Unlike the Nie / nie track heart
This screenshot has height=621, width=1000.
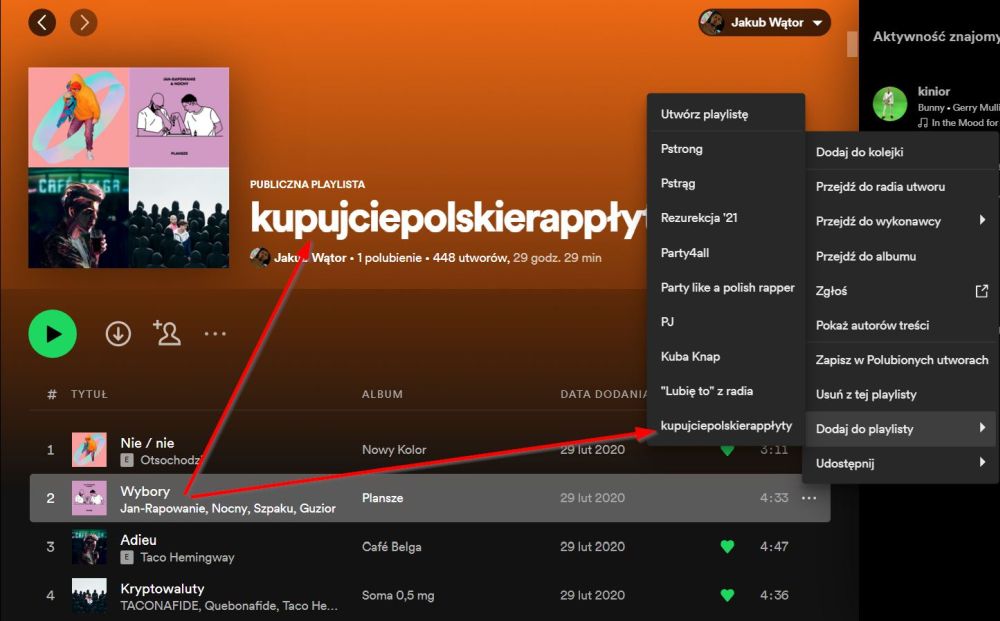727,449
